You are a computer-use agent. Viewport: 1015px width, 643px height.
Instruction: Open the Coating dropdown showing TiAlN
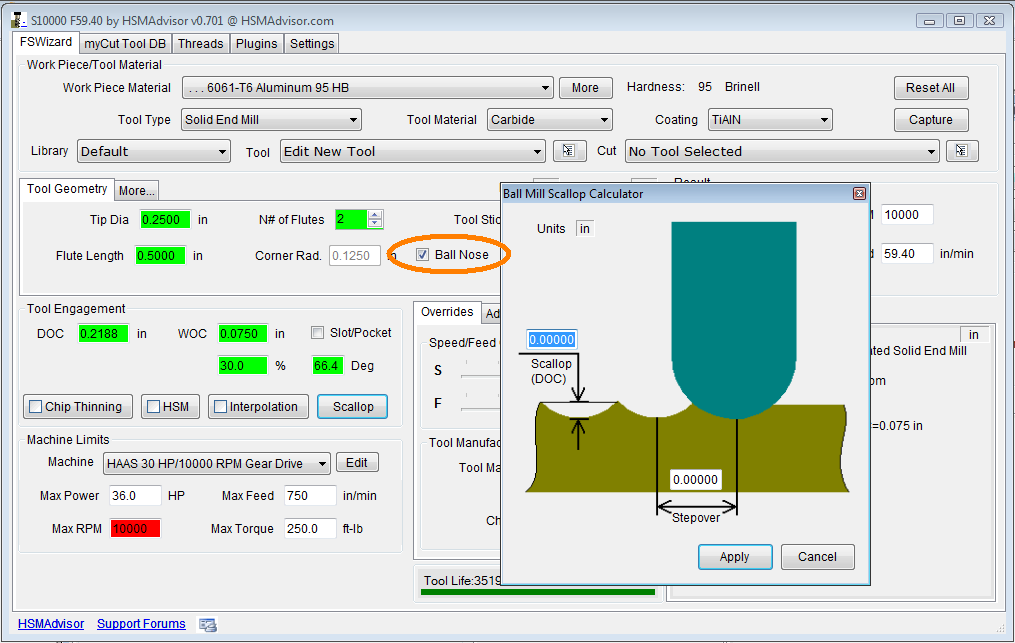coord(770,120)
